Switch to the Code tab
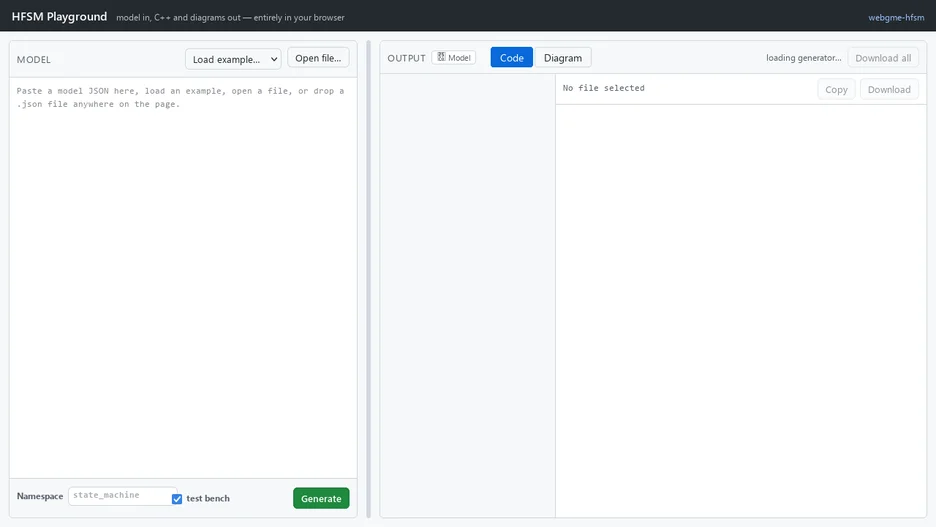The height and width of the screenshot is (527, 936). (x=512, y=58)
